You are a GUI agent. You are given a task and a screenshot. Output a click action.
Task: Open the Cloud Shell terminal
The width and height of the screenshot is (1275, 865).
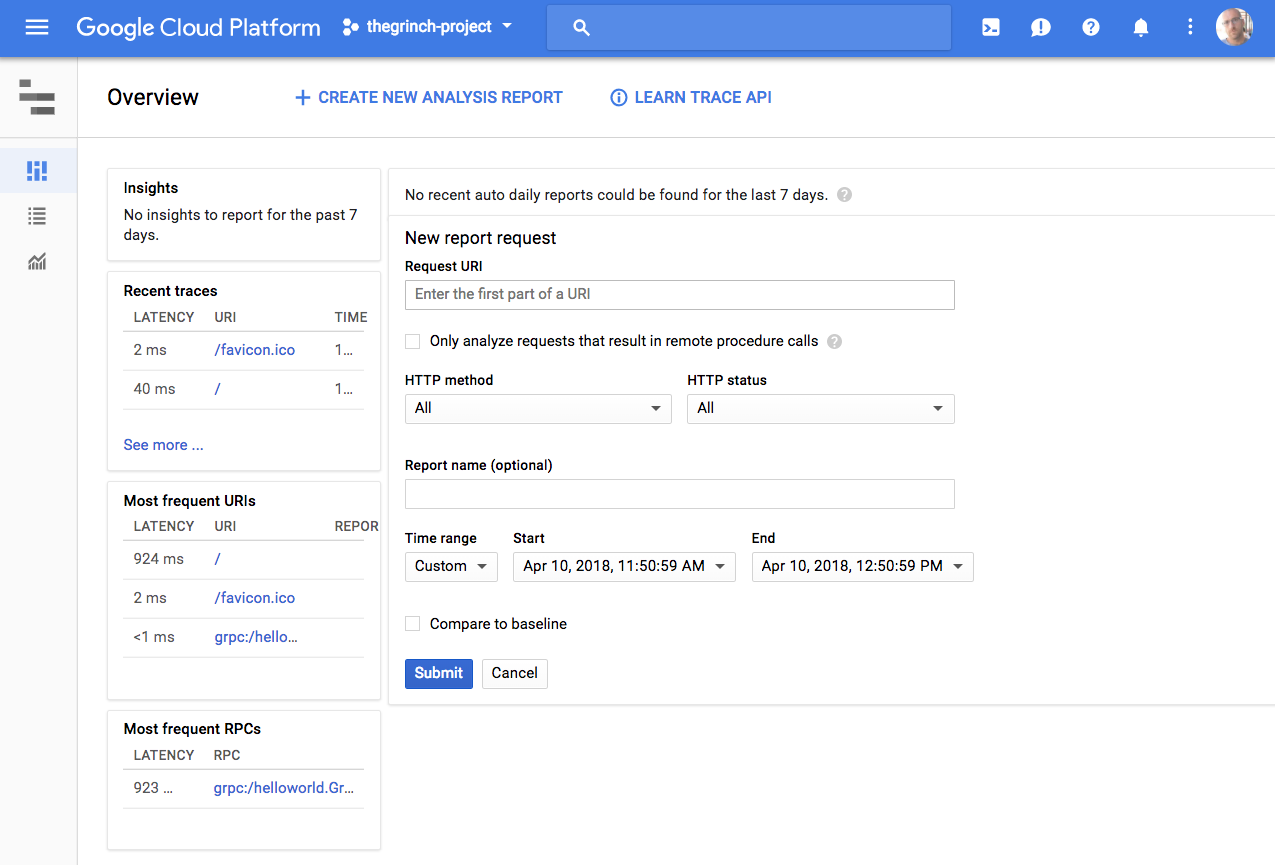(990, 27)
